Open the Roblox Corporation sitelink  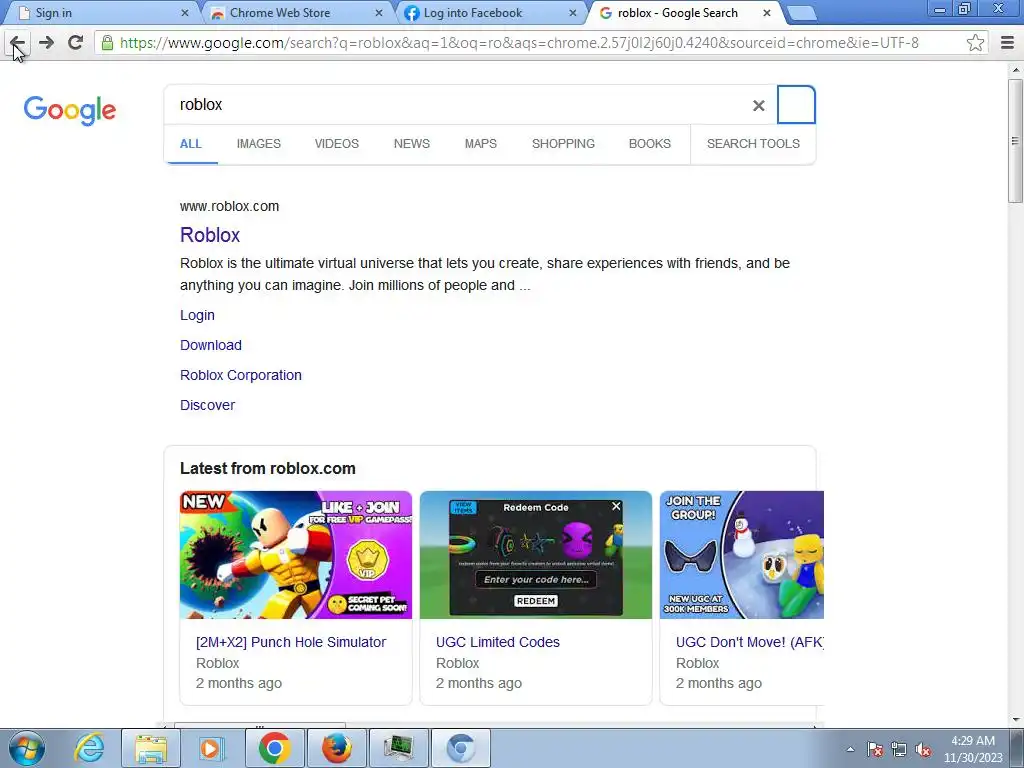(x=241, y=375)
